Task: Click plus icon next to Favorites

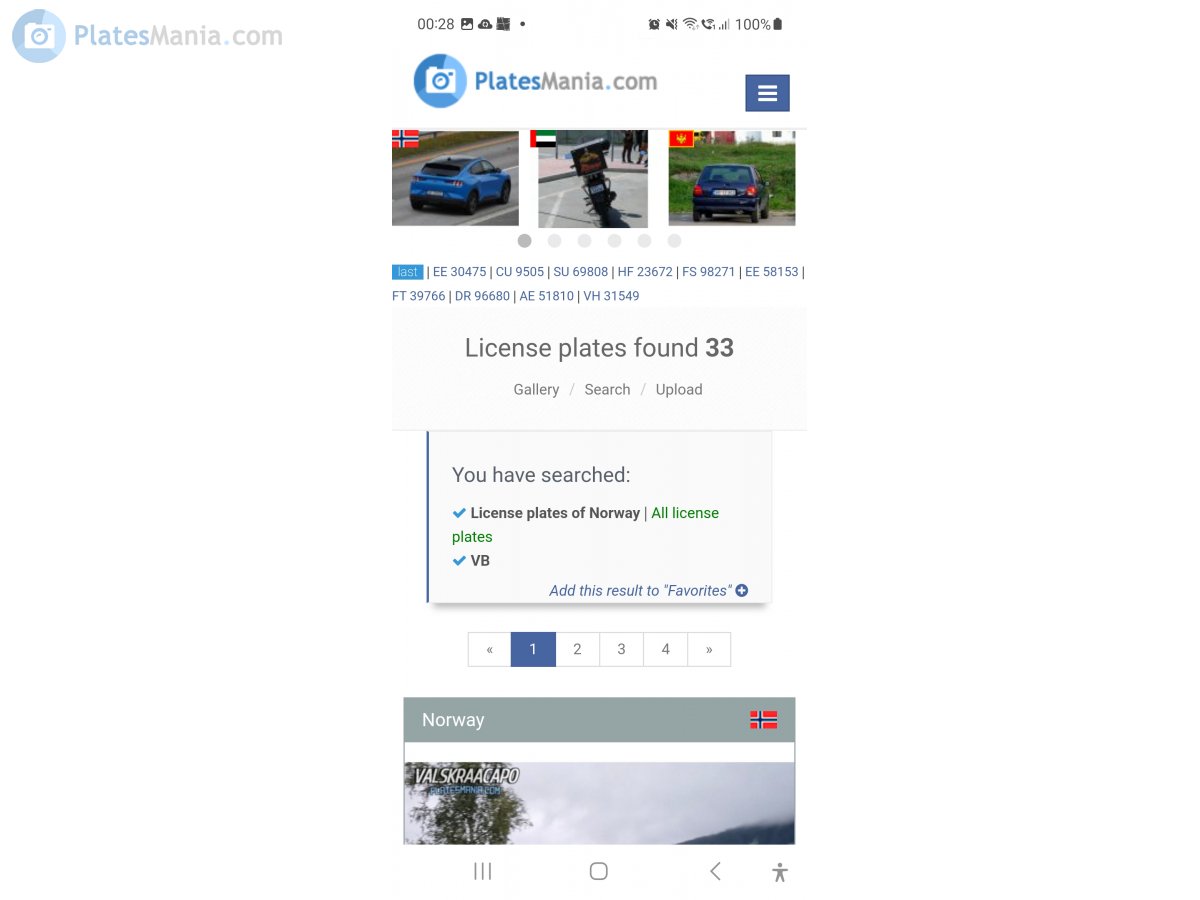Action: pyautogui.click(x=742, y=590)
